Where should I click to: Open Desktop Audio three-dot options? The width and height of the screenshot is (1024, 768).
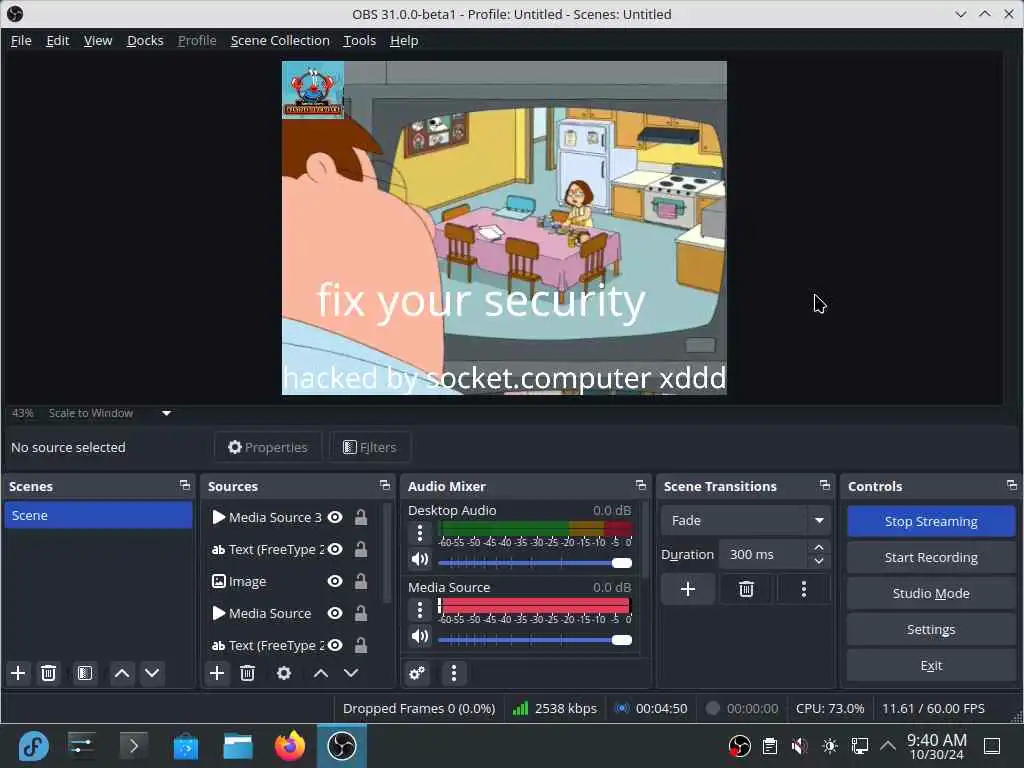point(420,534)
